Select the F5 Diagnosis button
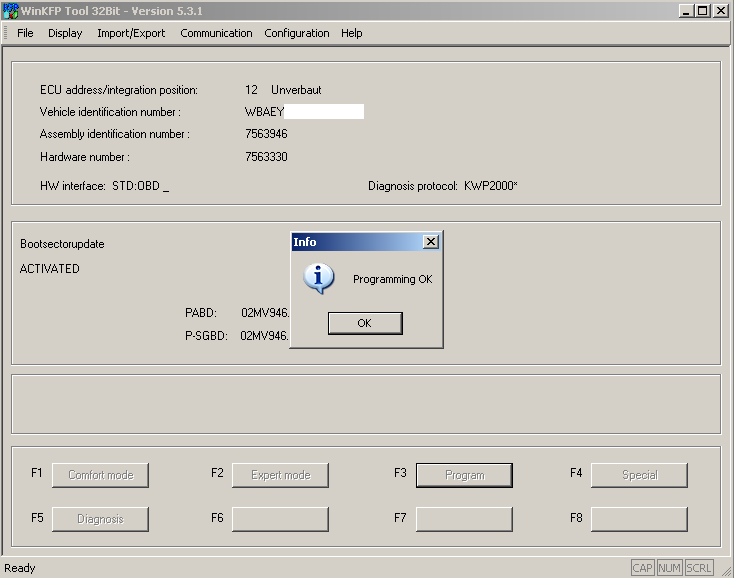 [100, 519]
